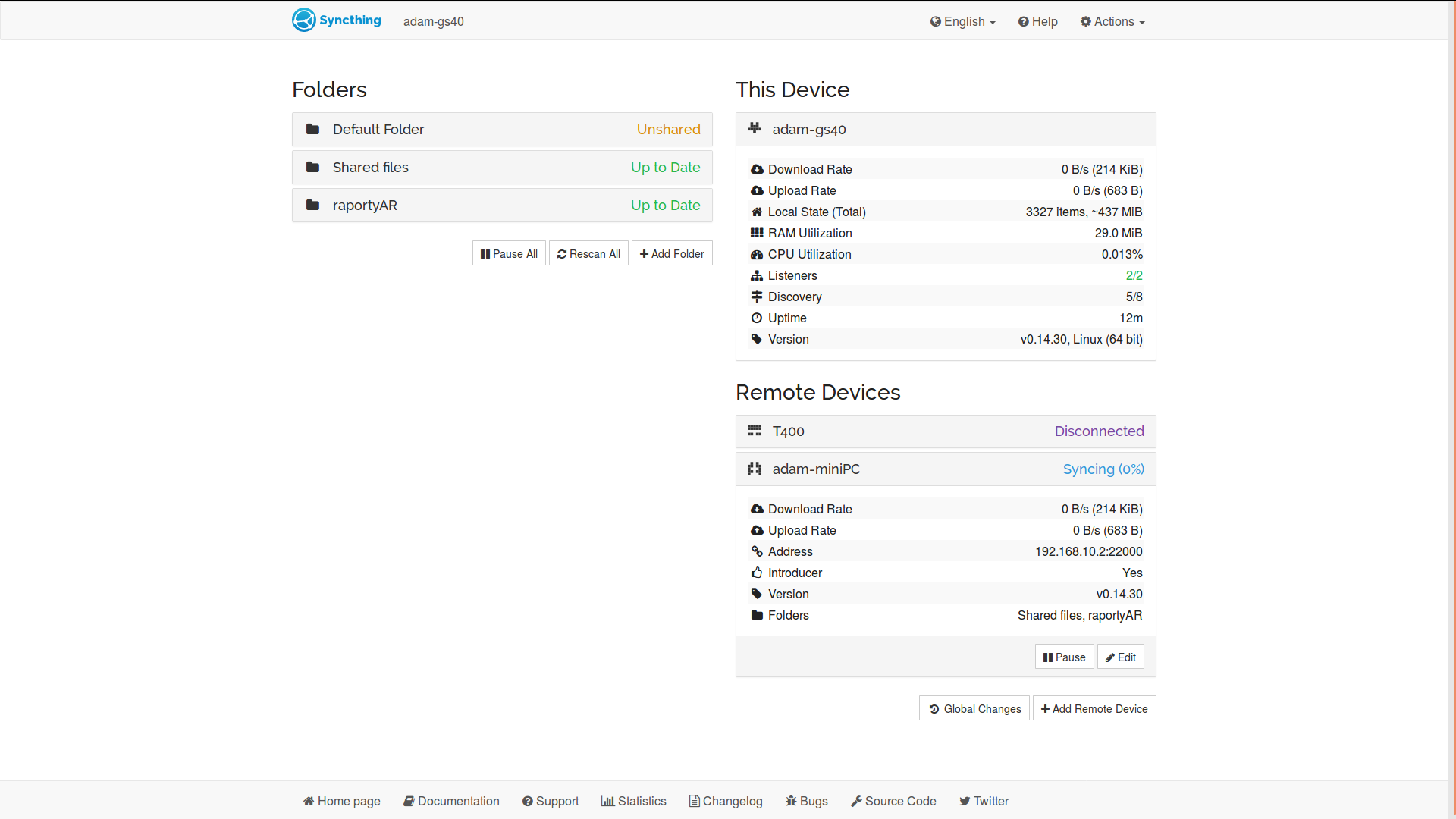This screenshot has height=819, width=1456.
Task: Open the English language dropdown
Action: 962,21
